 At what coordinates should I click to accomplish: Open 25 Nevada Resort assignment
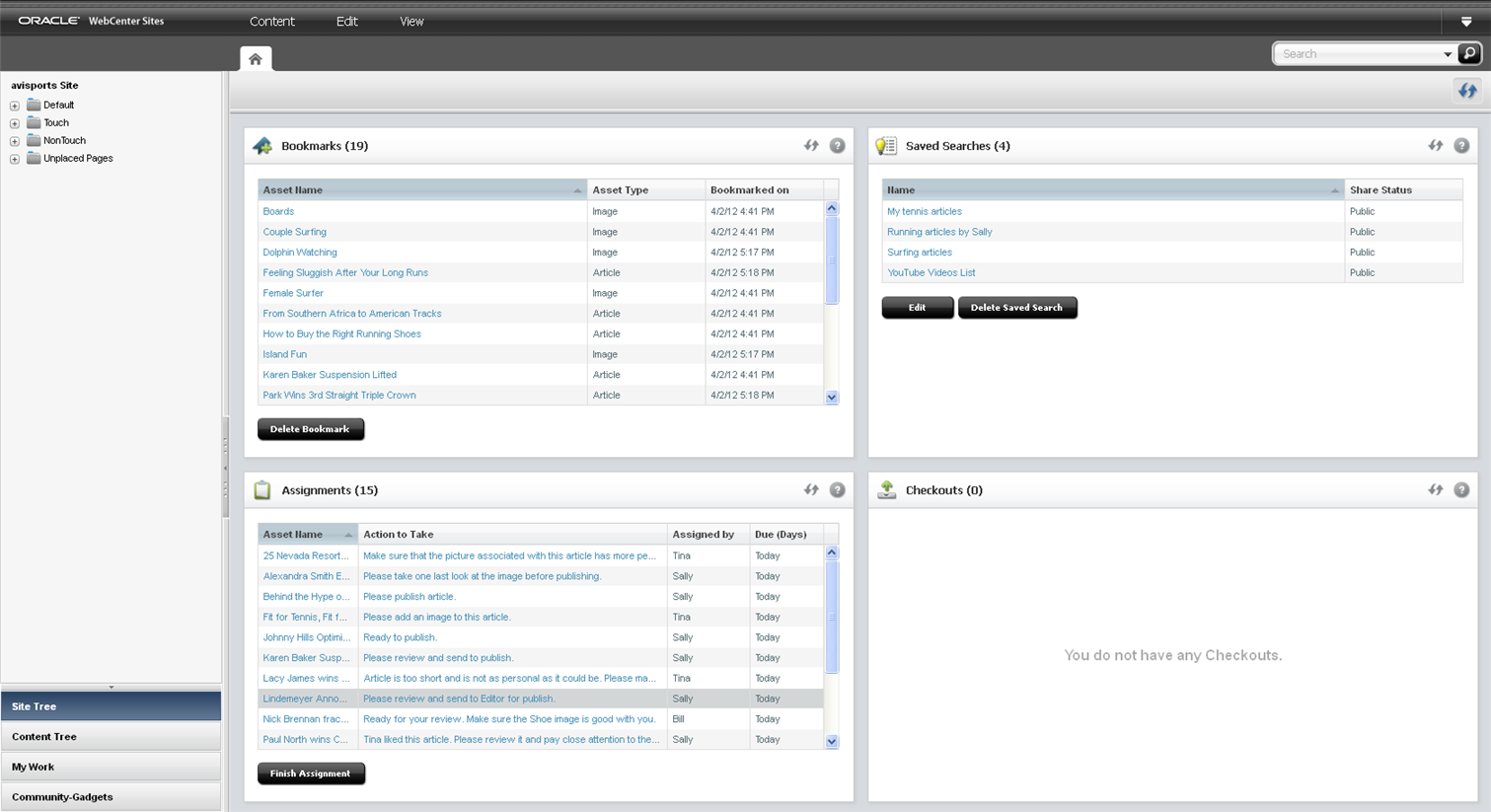[306, 555]
